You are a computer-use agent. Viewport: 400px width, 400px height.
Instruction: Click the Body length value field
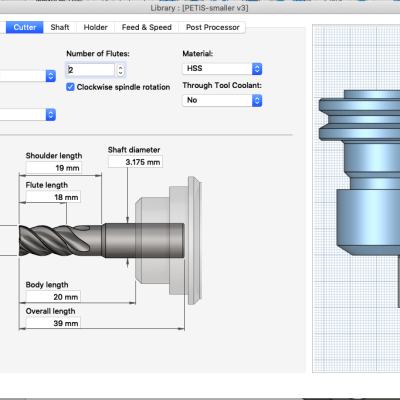53,297
